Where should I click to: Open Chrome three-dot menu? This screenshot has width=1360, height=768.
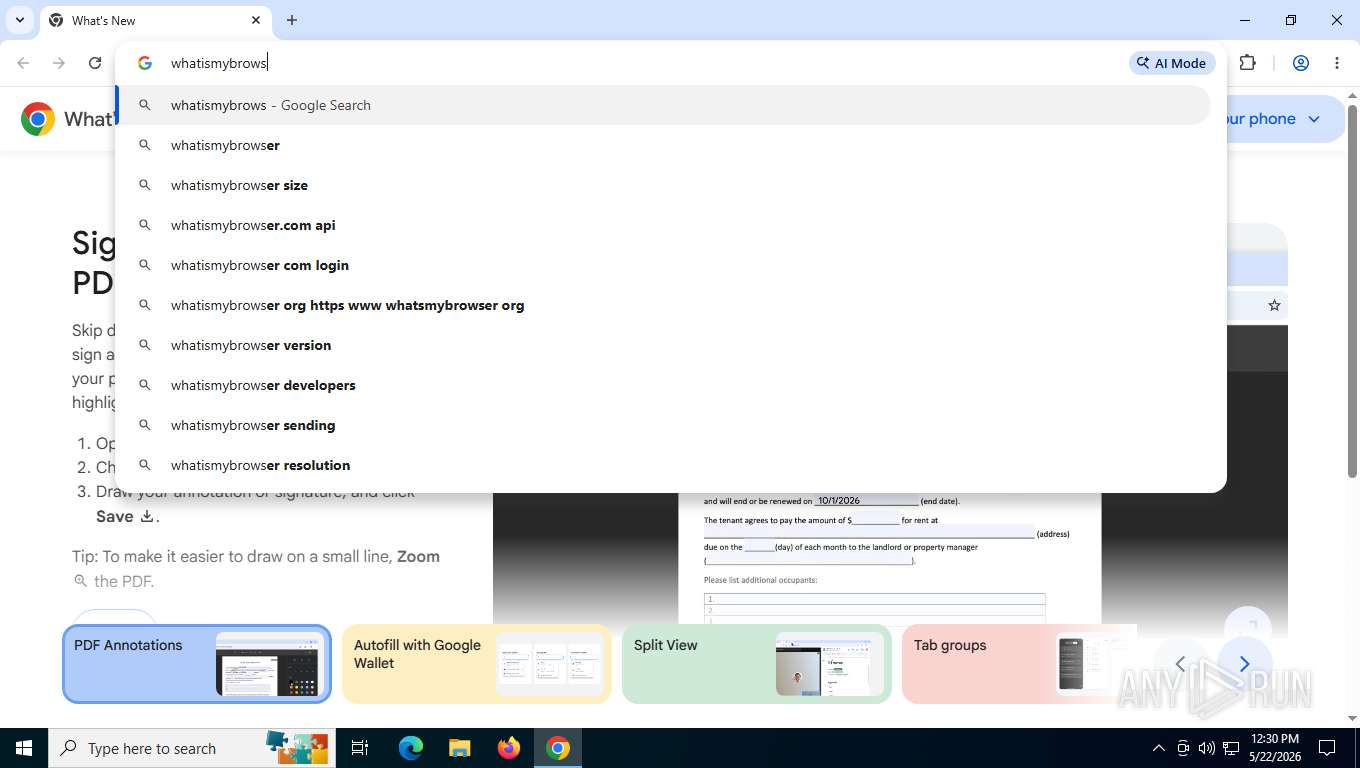pos(1337,63)
